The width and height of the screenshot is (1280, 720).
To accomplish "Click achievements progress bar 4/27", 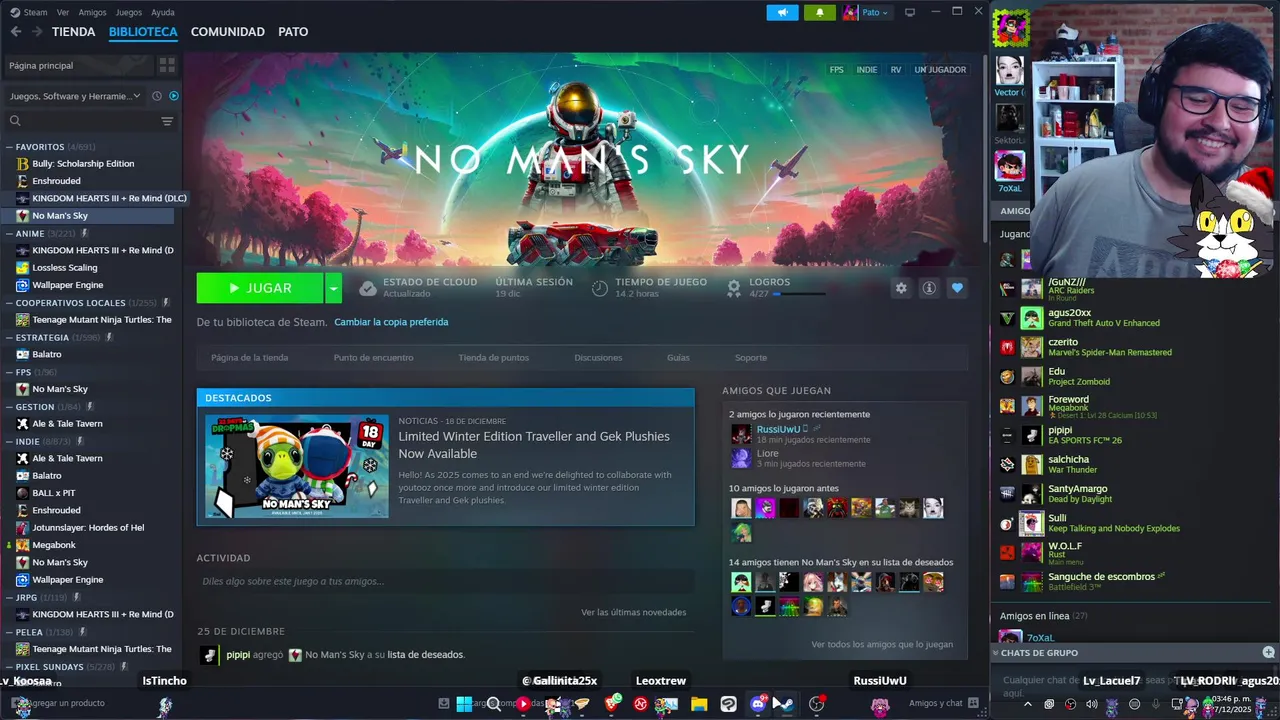I will 799,294.
